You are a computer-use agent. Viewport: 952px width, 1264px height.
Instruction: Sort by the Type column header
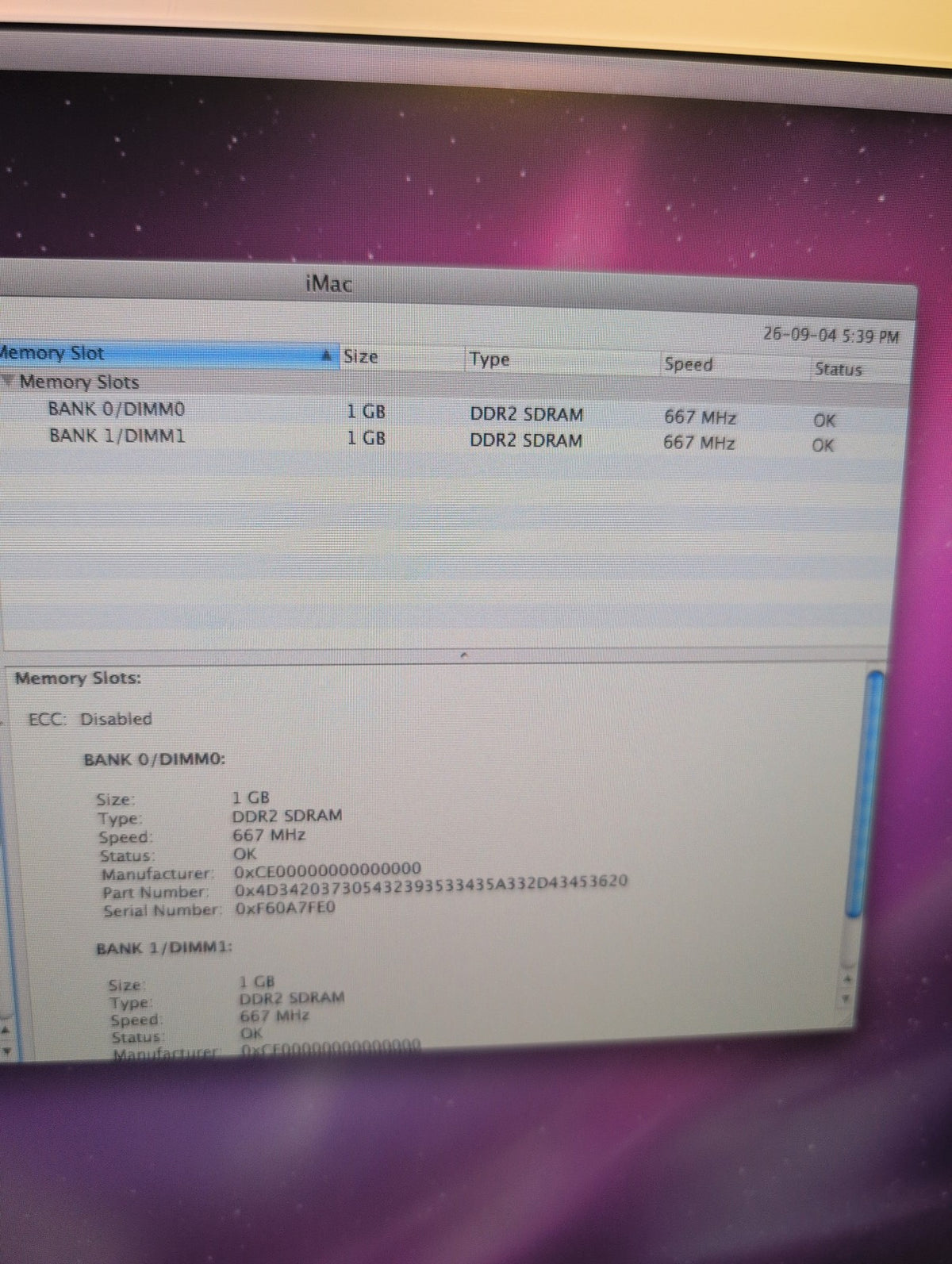(562, 361)
